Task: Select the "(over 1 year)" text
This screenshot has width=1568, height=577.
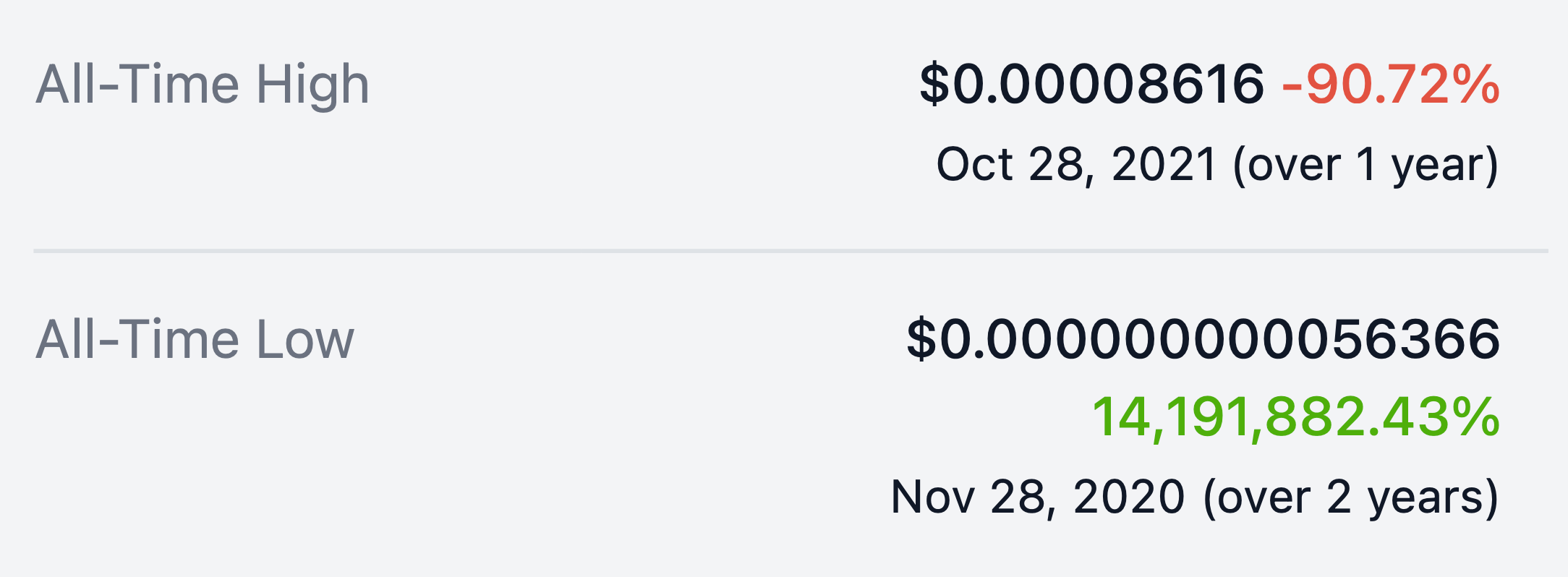Action: coord(1365,166)
